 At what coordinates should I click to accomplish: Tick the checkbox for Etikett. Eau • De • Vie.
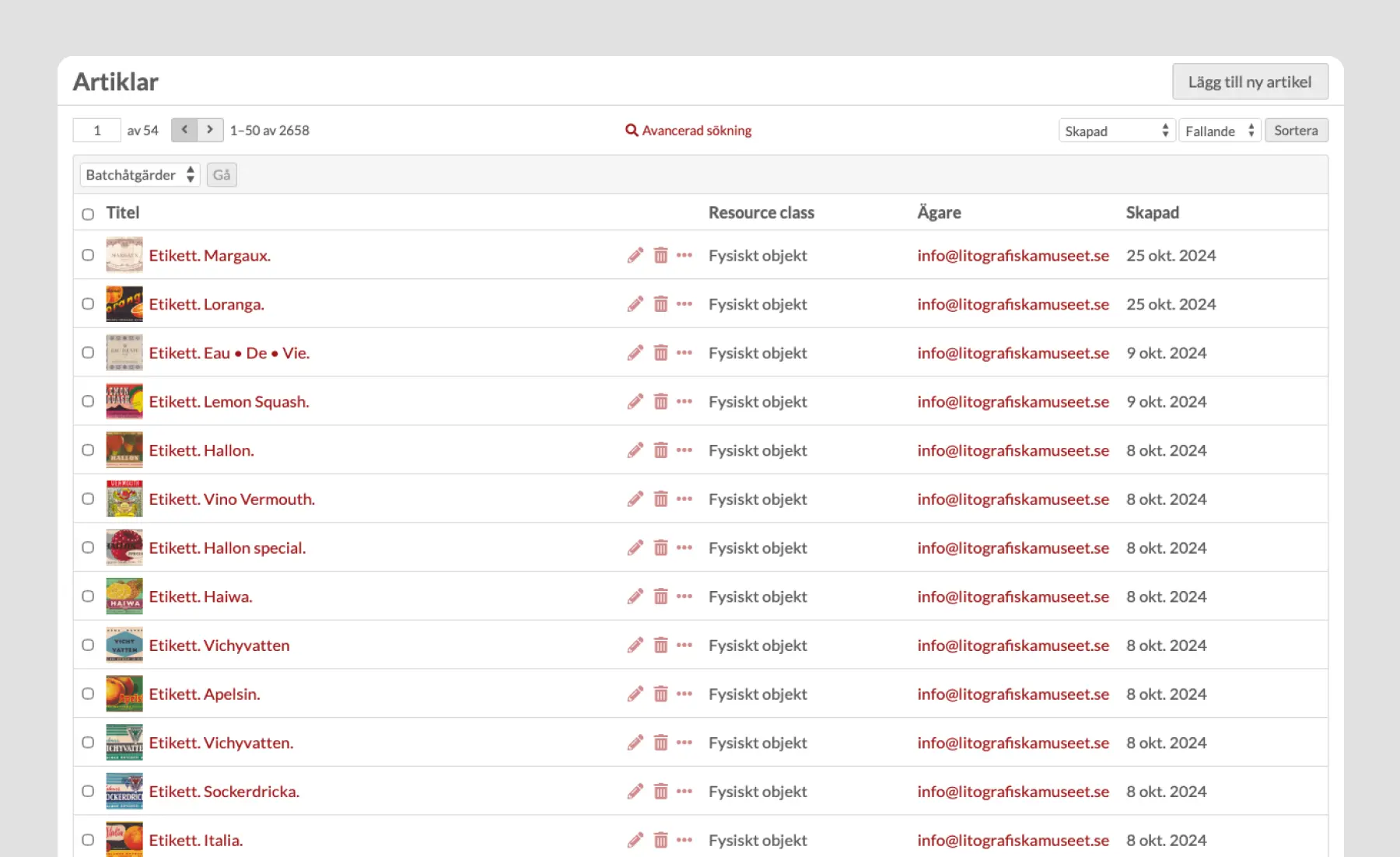pos(88,352)
